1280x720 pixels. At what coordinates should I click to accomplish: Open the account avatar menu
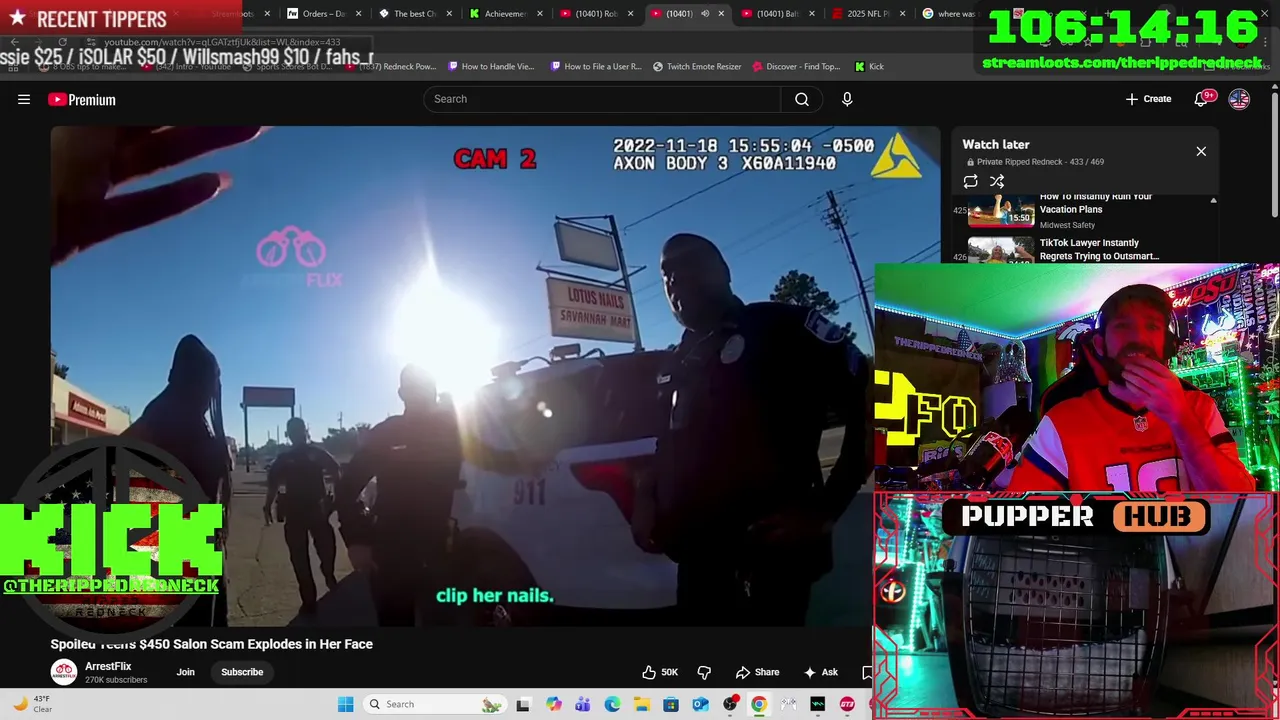point(1239,99)
